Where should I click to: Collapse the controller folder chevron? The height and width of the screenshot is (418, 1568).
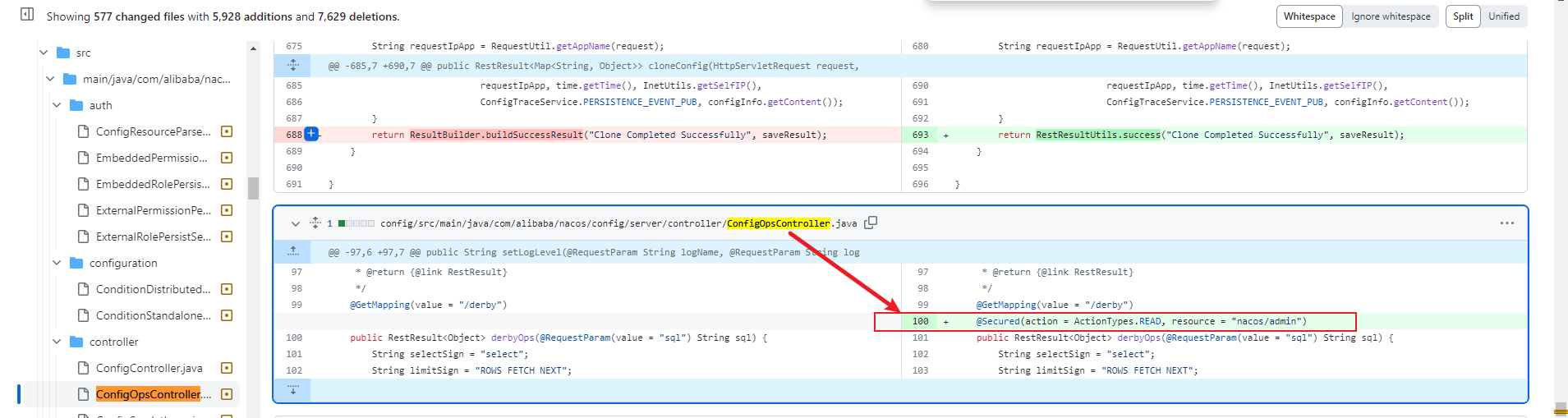coord(57,342)
